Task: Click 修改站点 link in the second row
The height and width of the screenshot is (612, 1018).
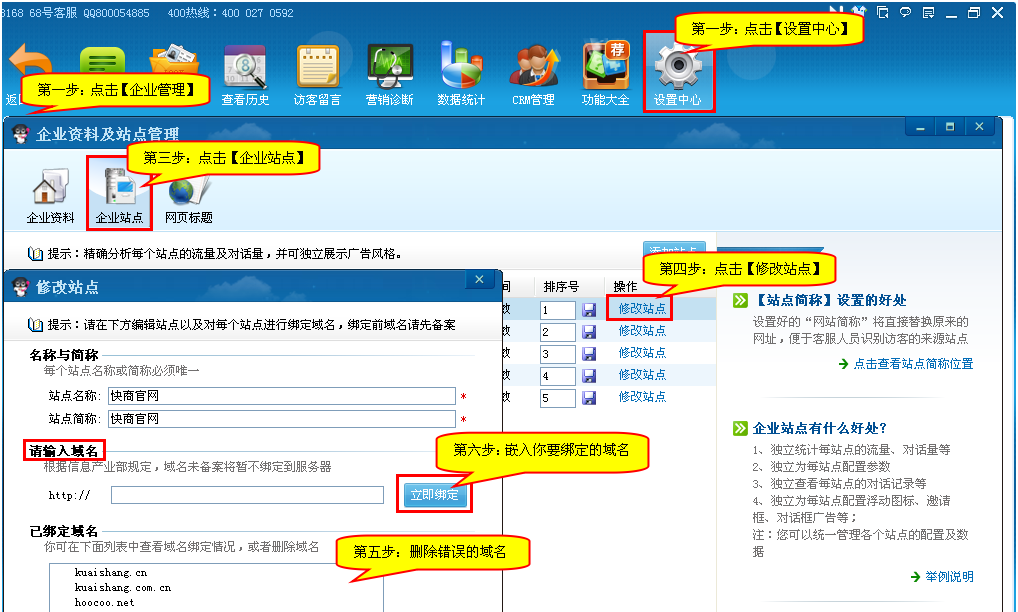Action: click(642, 331)
